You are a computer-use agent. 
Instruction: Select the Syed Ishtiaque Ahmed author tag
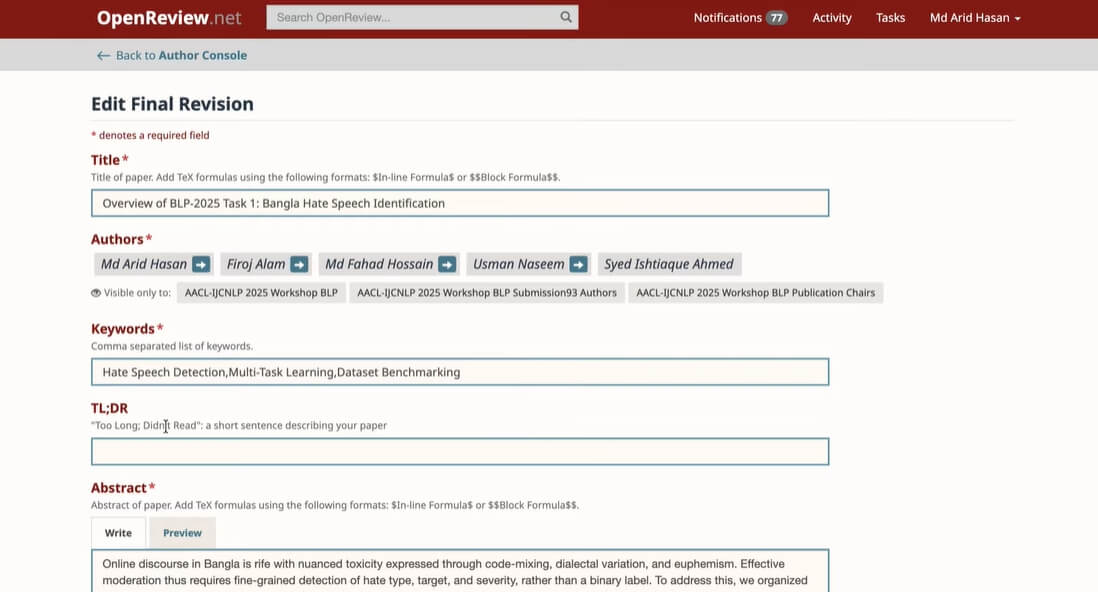coord(669,264)
